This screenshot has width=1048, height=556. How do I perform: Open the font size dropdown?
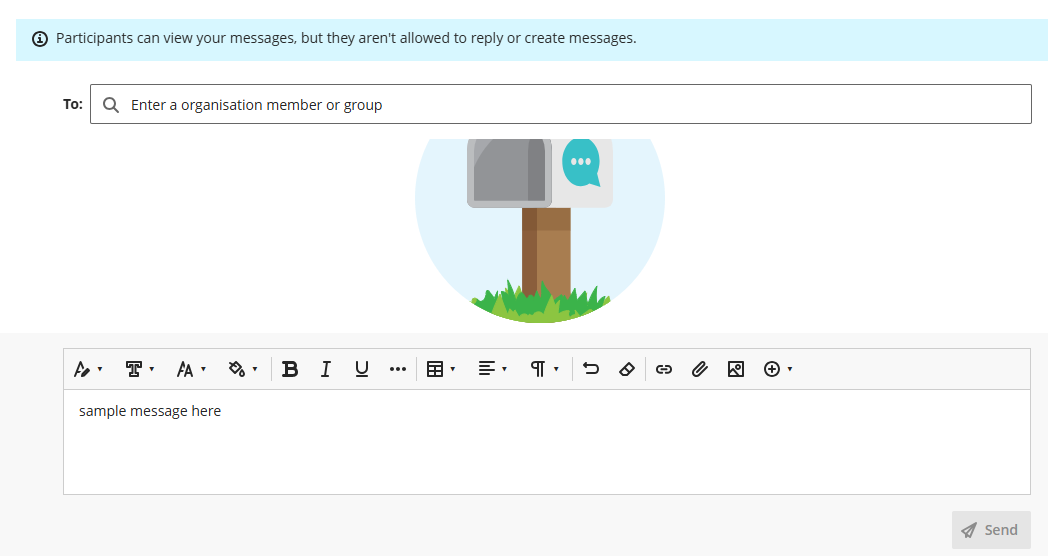191,369
